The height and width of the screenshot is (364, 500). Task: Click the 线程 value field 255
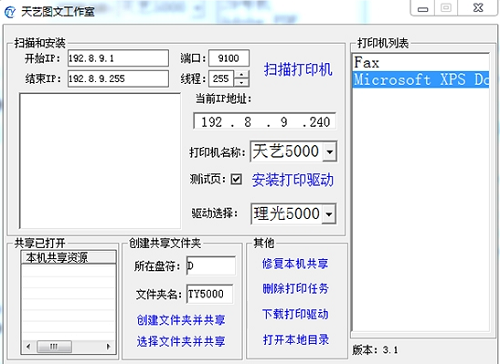coord(221,79)
